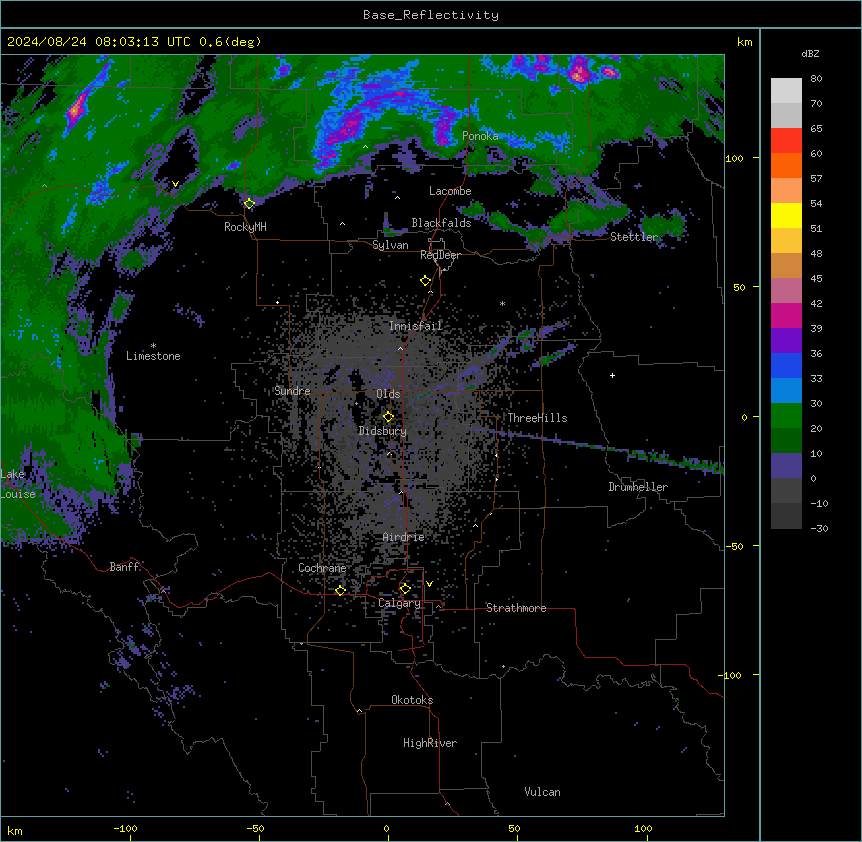
Task: Click the RedDeer city label
Action: tap(440, 255)
